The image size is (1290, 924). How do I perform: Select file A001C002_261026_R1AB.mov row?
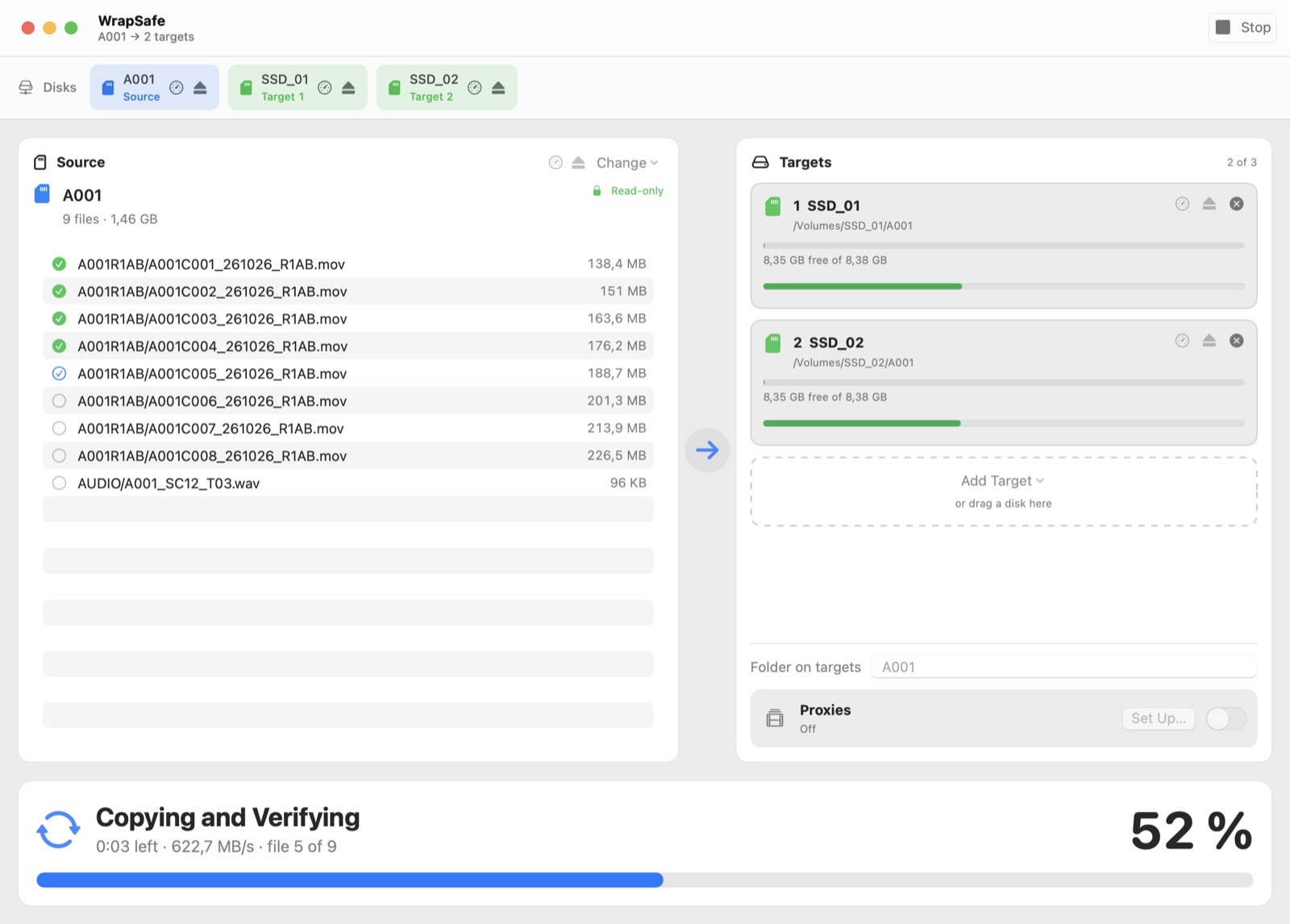[x=348, y=291]
